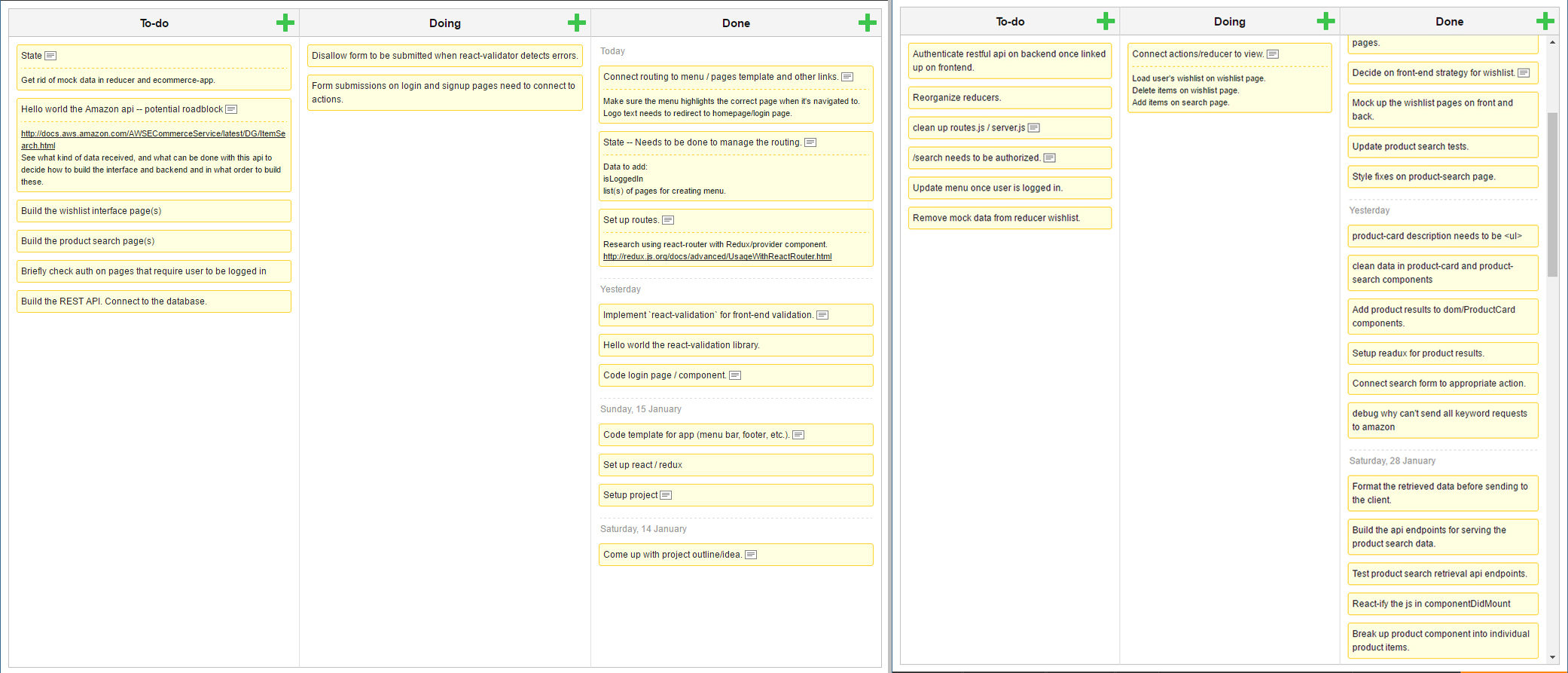
Task: Open 'Briefly check auth on pages' card
Action: 154,271
